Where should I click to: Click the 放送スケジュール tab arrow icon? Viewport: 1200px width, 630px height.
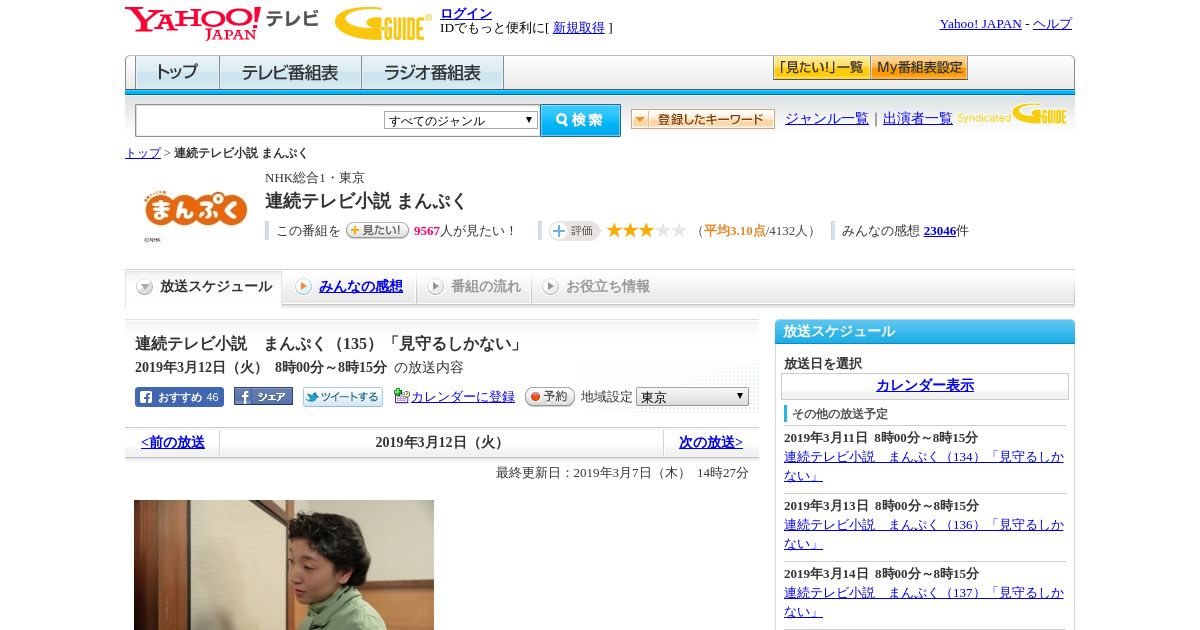coord(145,287)
